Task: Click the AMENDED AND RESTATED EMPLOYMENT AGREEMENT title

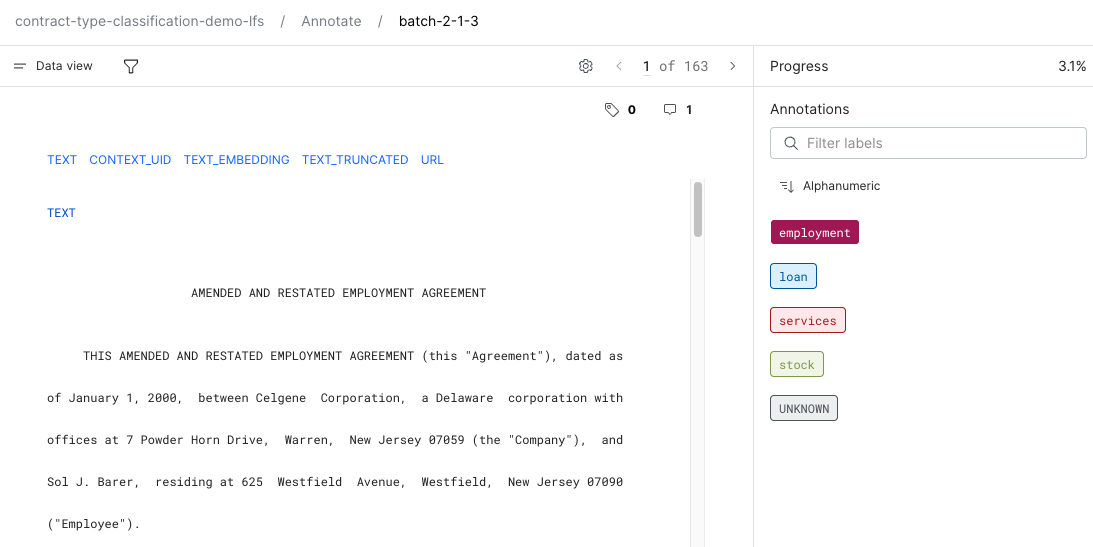Action: coord(339,293)
